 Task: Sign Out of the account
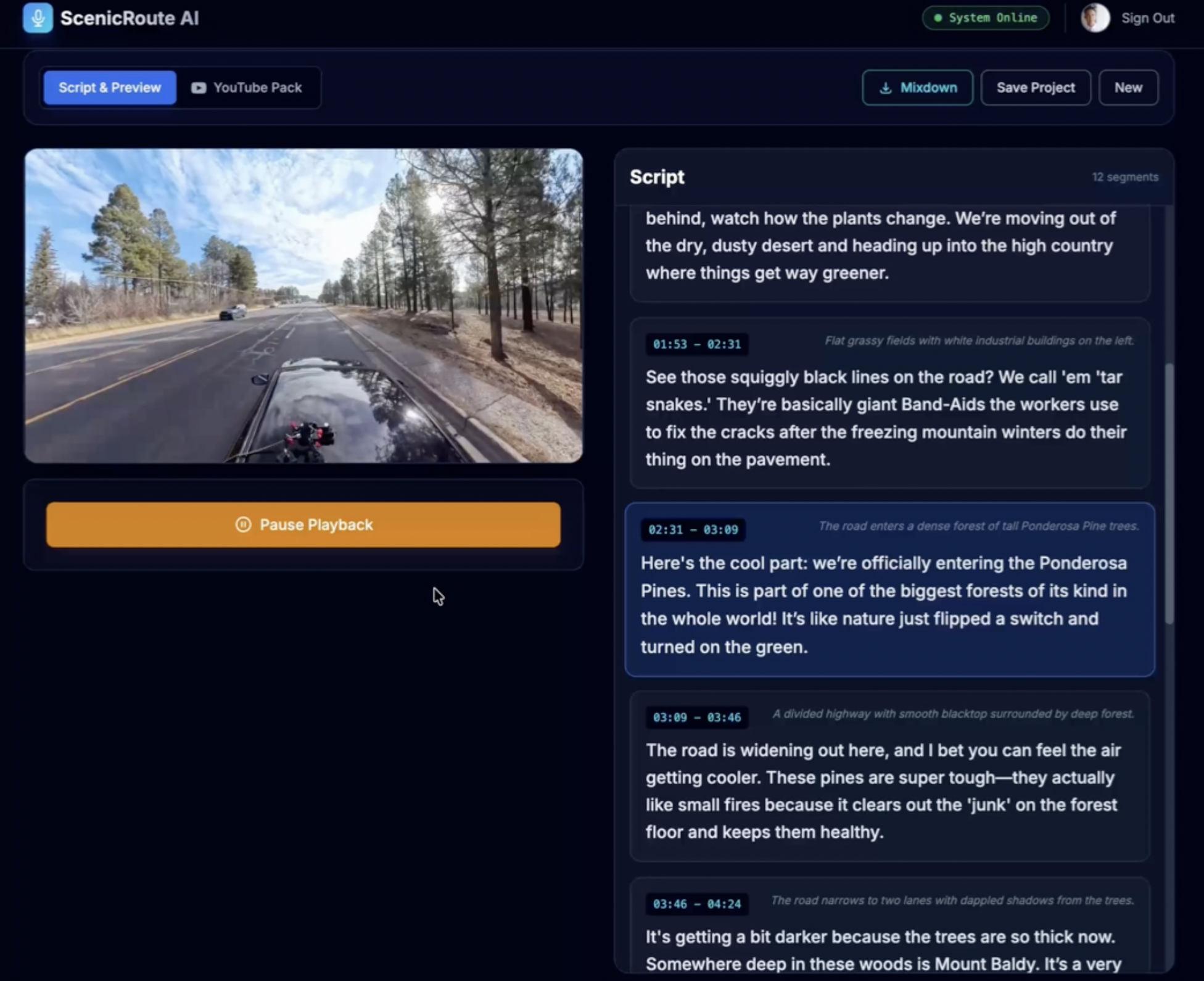tap(1147, 18)
